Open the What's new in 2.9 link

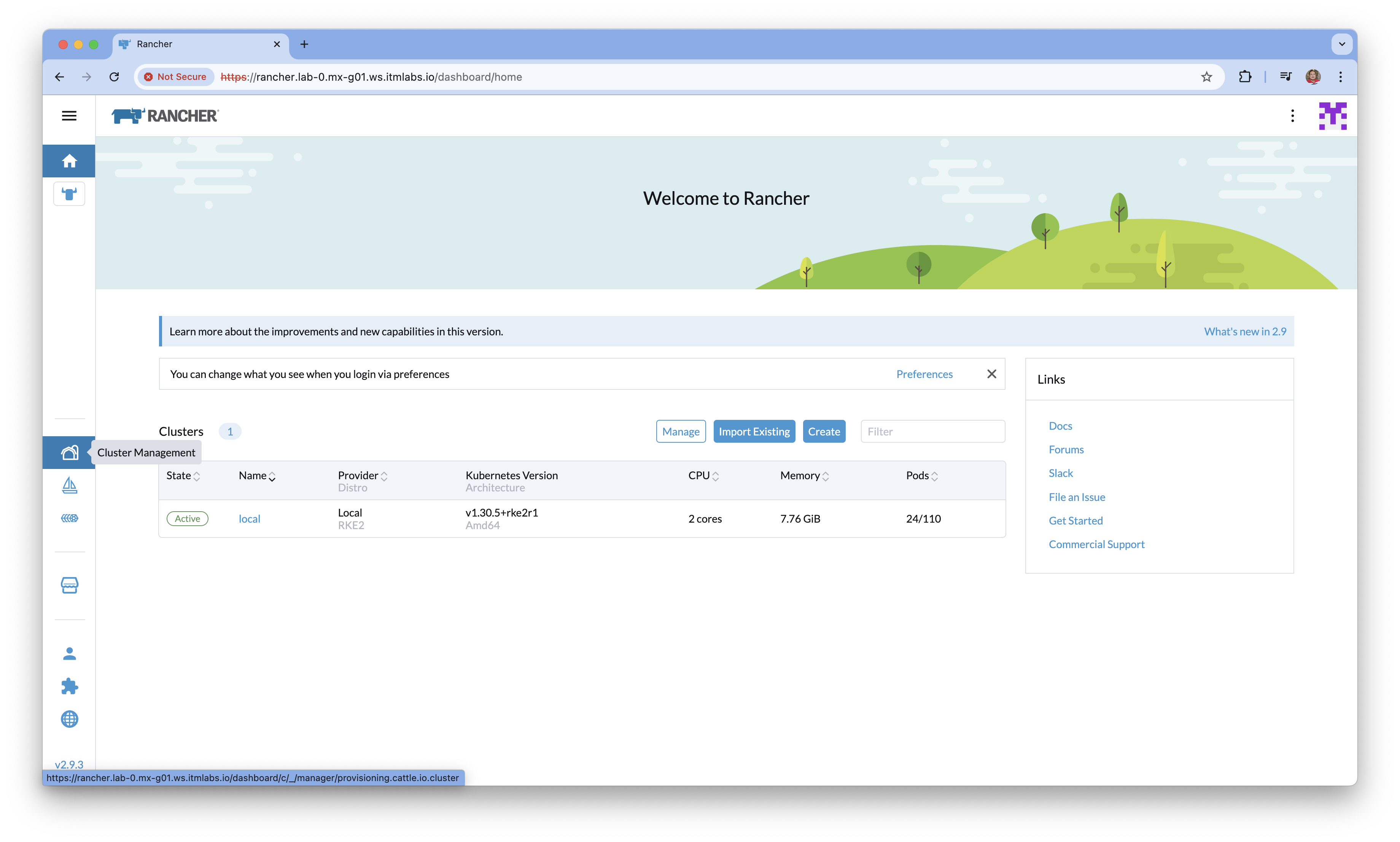point(1245,331)
